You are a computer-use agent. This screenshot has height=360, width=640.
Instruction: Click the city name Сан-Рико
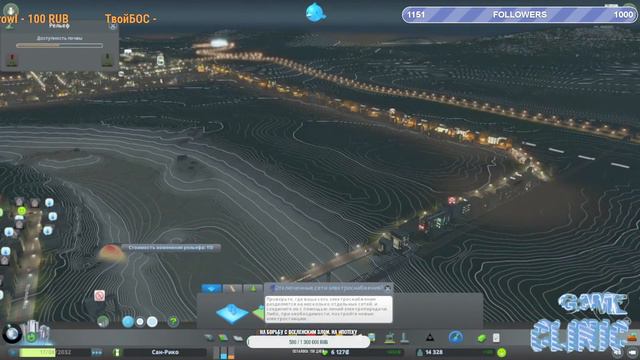coord(165,352)
